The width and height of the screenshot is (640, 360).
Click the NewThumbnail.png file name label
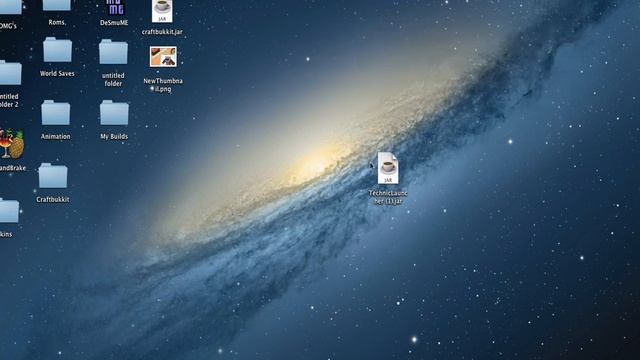pos(163,85)
